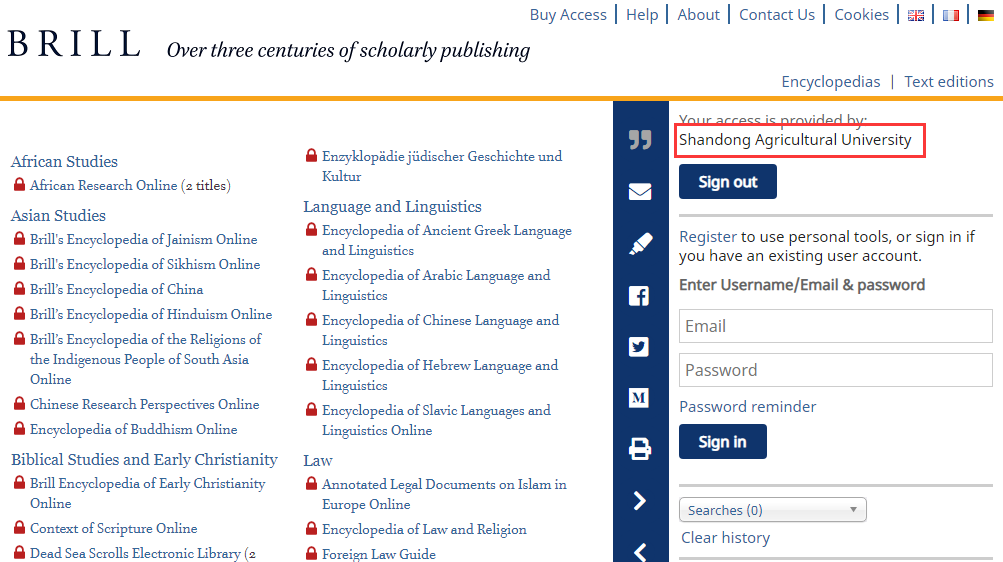This screenshot has width=1003, height=562.
Task: Open Brill's Encyclopedia of Jainism Online
Action: [x=144, y=239]
